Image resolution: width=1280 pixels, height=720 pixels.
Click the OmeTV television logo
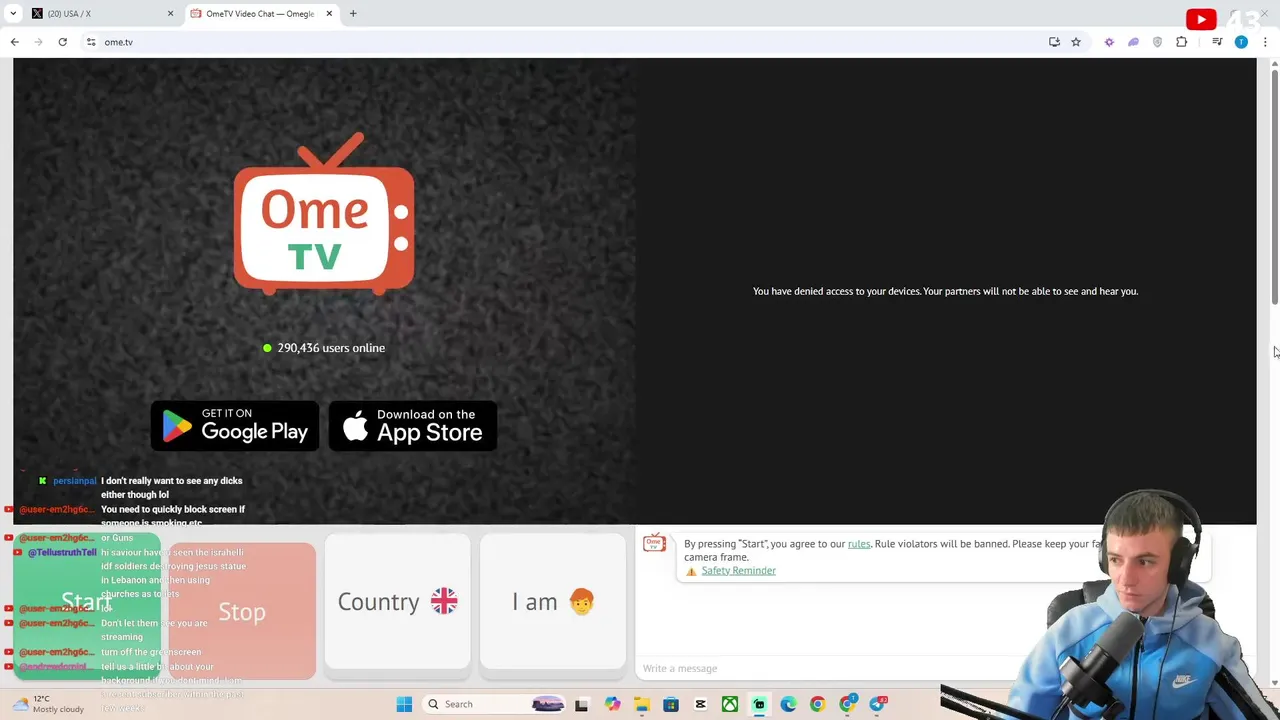(x=324, y=214)
